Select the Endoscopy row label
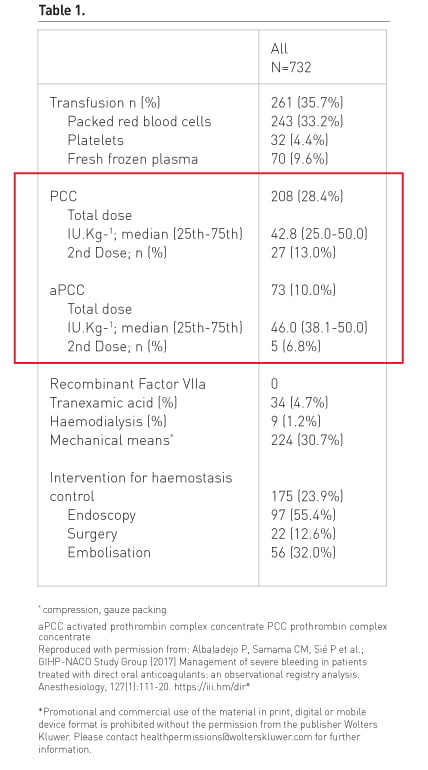 [102, 515]
